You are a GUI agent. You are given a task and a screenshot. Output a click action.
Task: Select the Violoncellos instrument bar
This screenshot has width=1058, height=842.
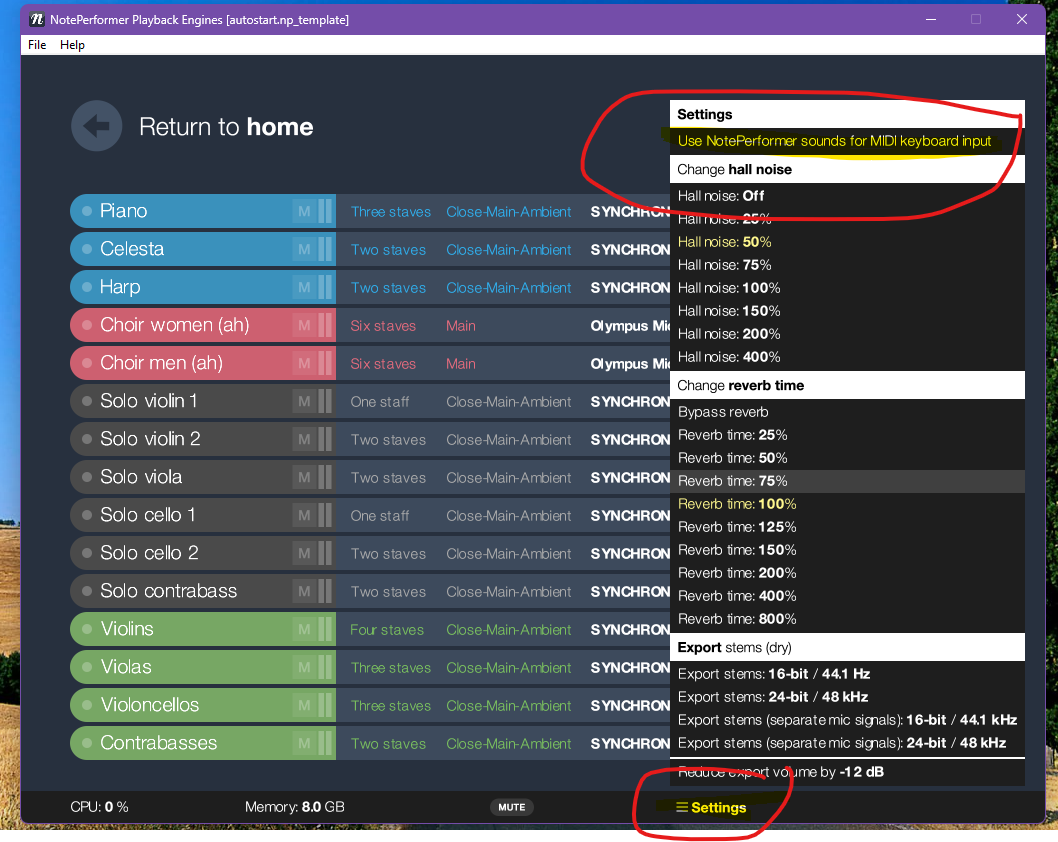point(202,705)
